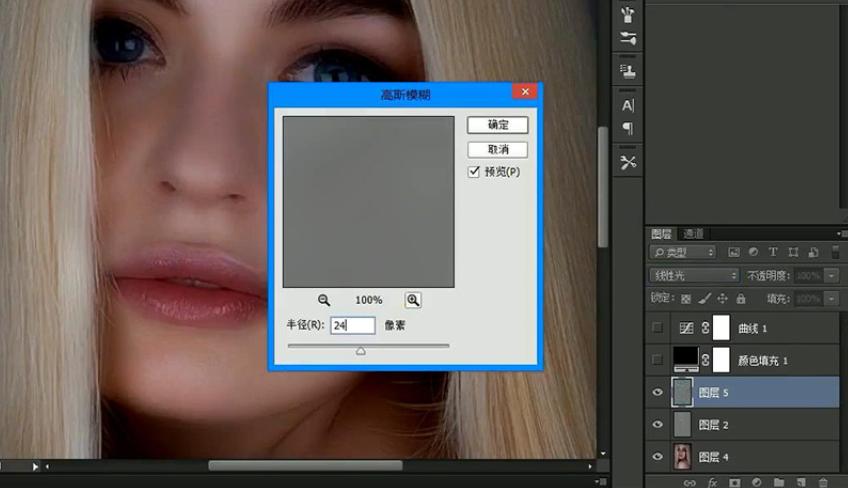Open the 线性光 blend mode dropdown

pyautogui.click(x=694, y=275)
